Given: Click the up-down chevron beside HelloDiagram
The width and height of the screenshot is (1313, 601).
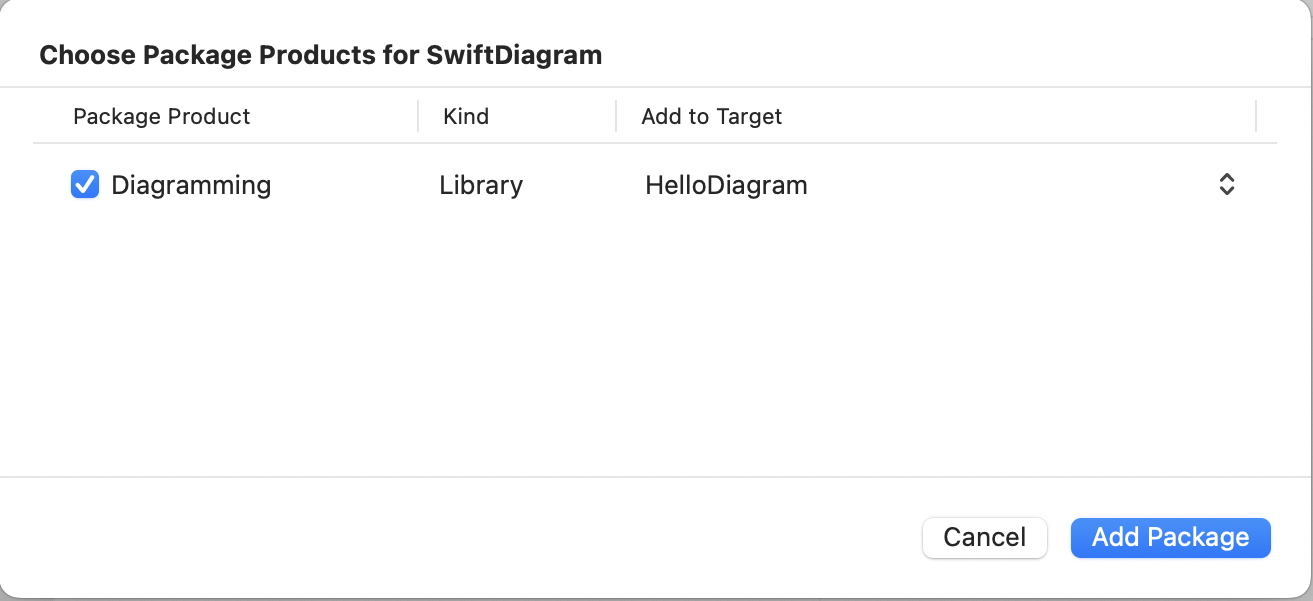Looking at the screenshot, I should (1226, 185).
